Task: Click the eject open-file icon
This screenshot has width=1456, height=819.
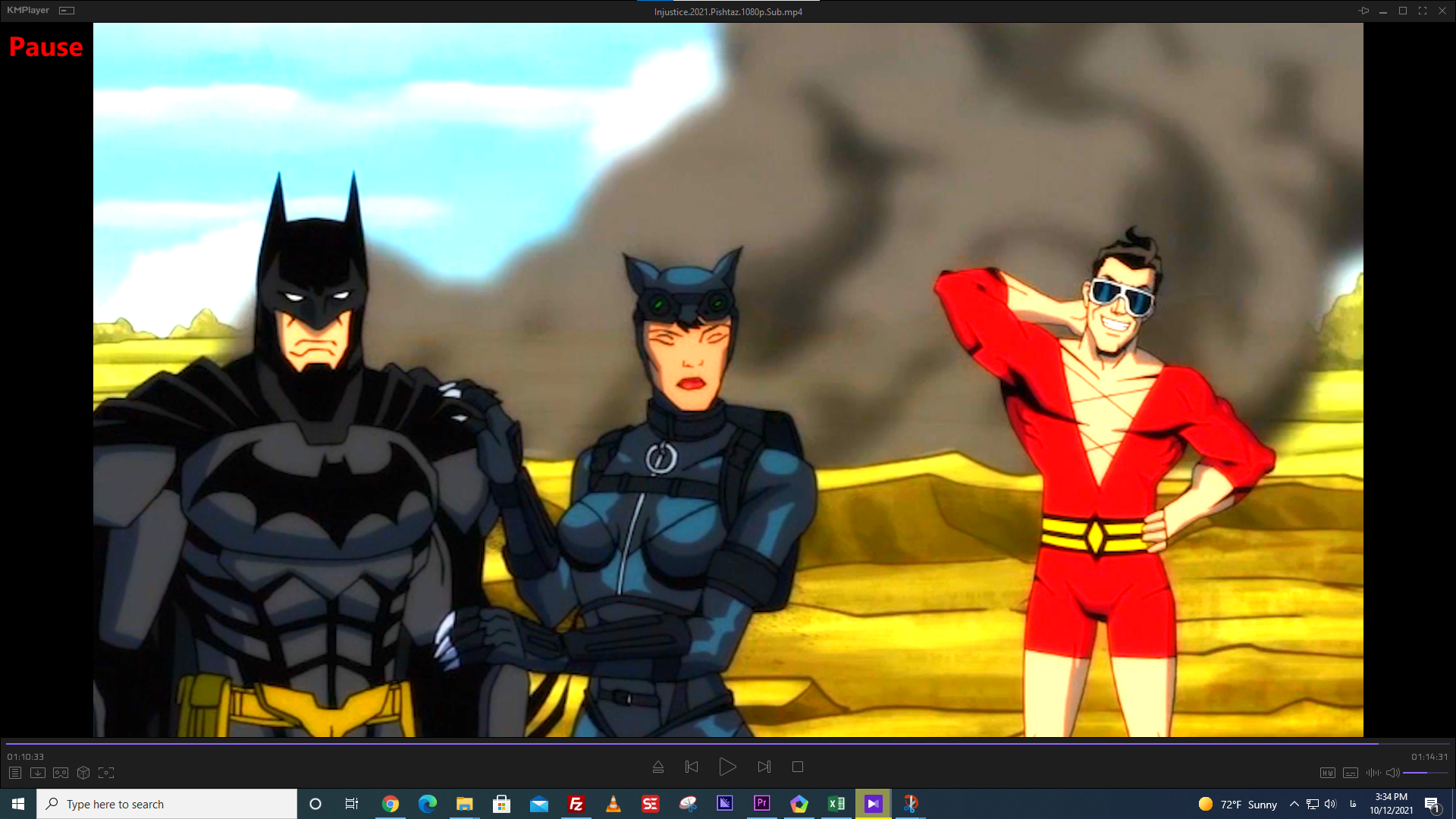Action: coord(658,767)
